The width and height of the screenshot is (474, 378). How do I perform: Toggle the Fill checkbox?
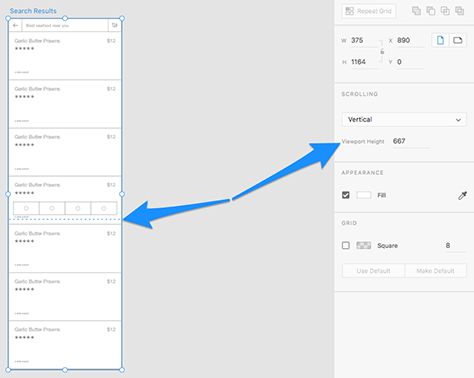pyautogui.click(x=346, y=195)
